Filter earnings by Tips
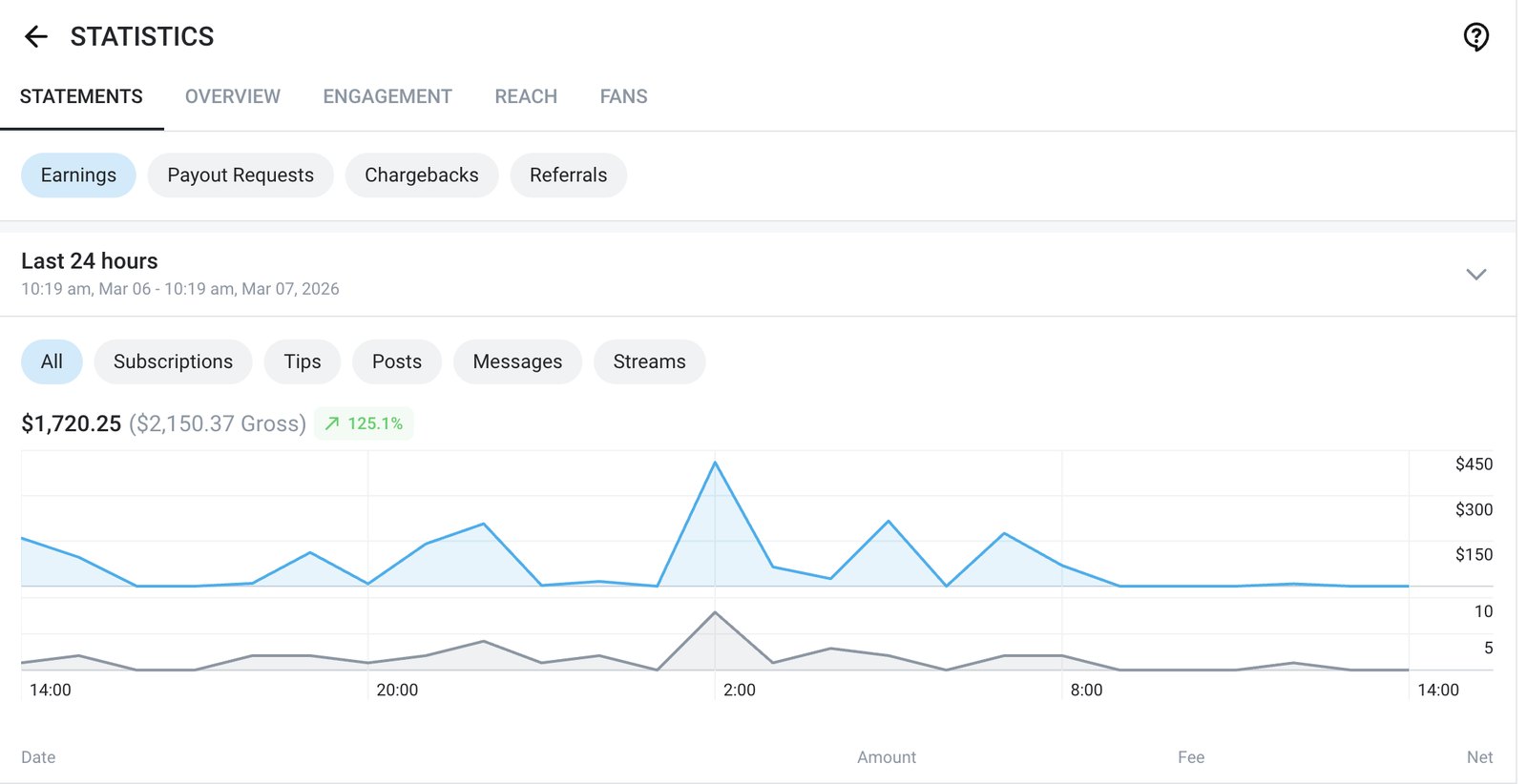 pos(303,361)
